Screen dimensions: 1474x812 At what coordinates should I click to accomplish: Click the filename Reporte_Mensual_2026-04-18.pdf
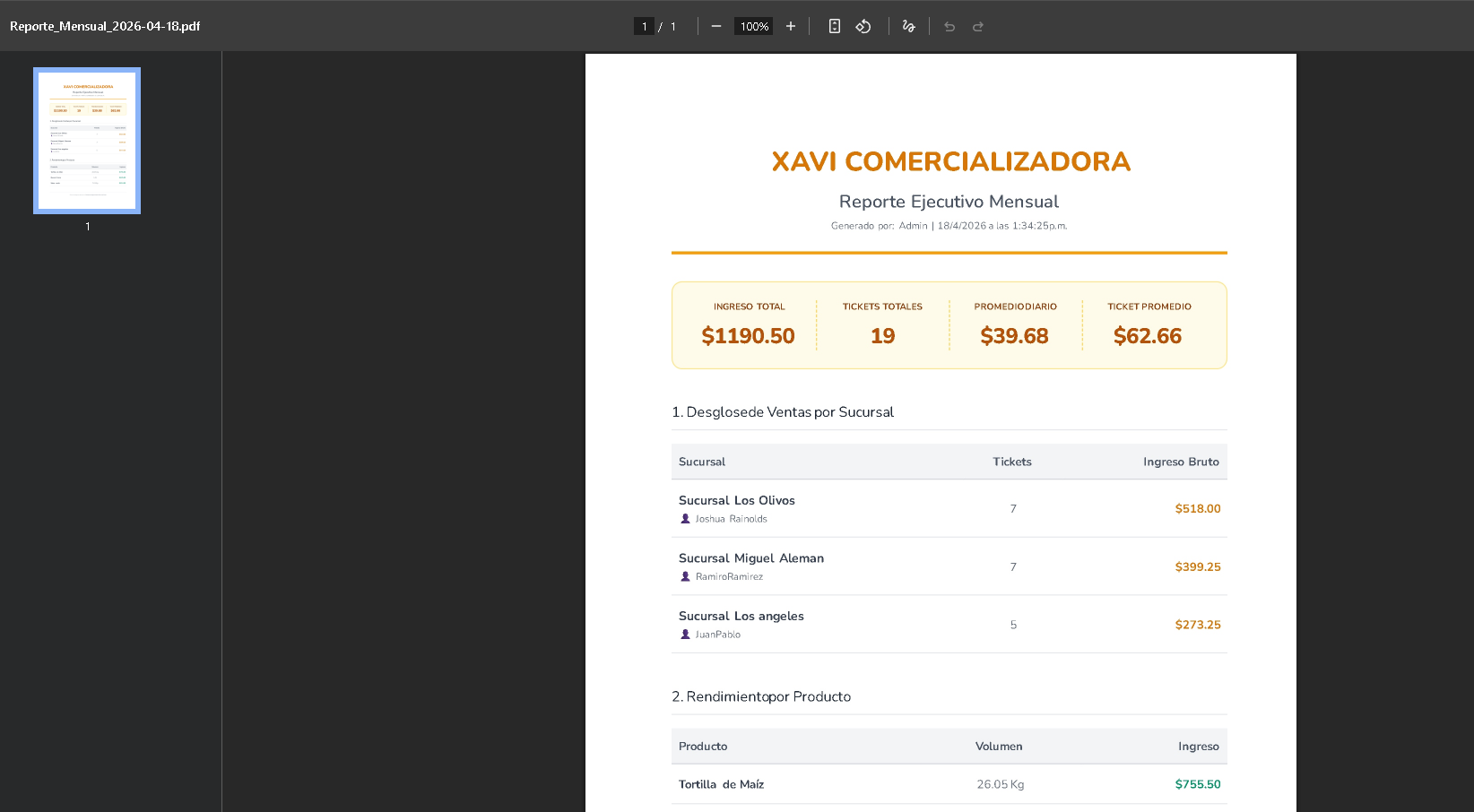104,26
